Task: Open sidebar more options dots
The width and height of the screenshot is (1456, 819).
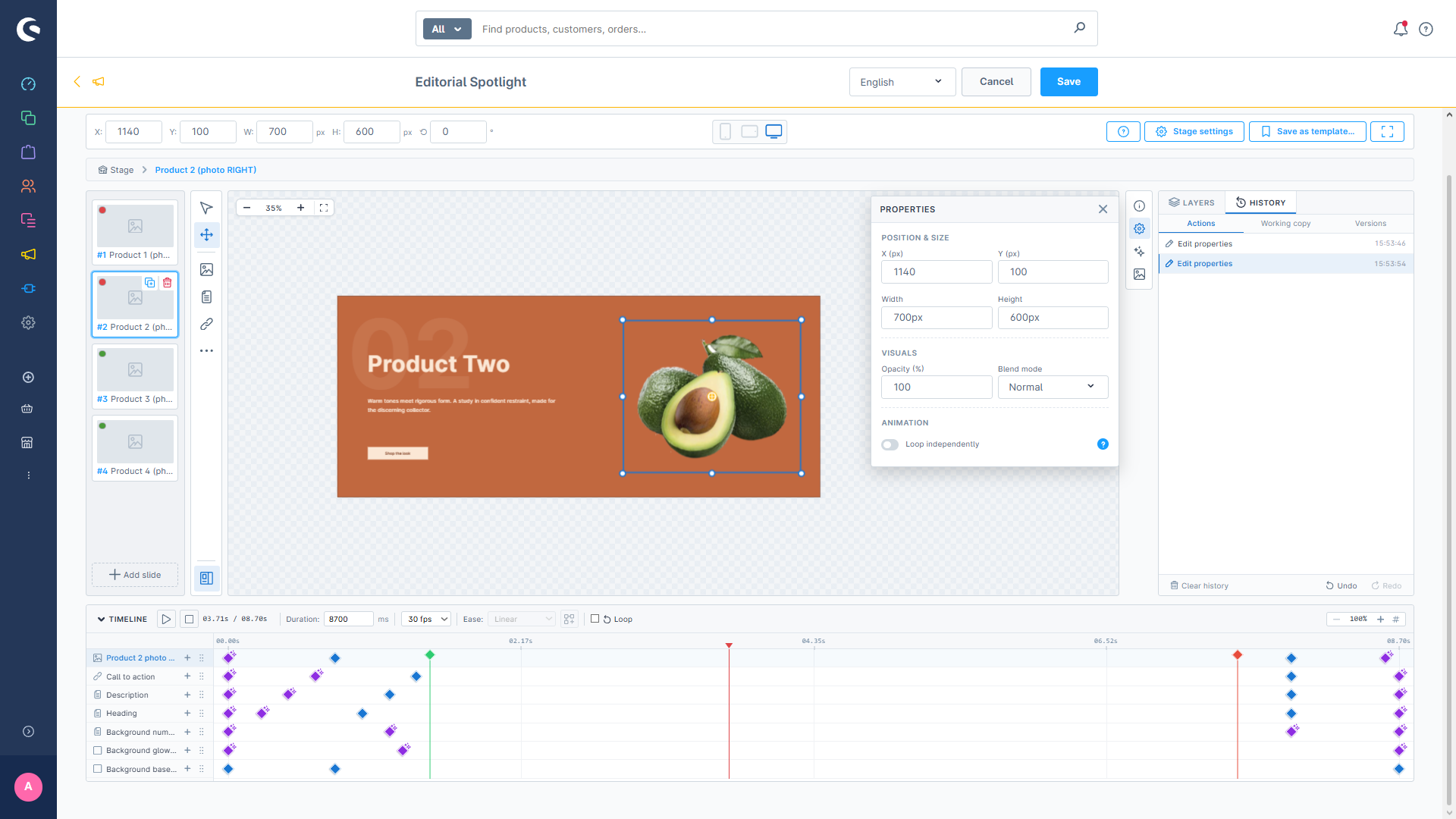Action: tap(28, 475)
